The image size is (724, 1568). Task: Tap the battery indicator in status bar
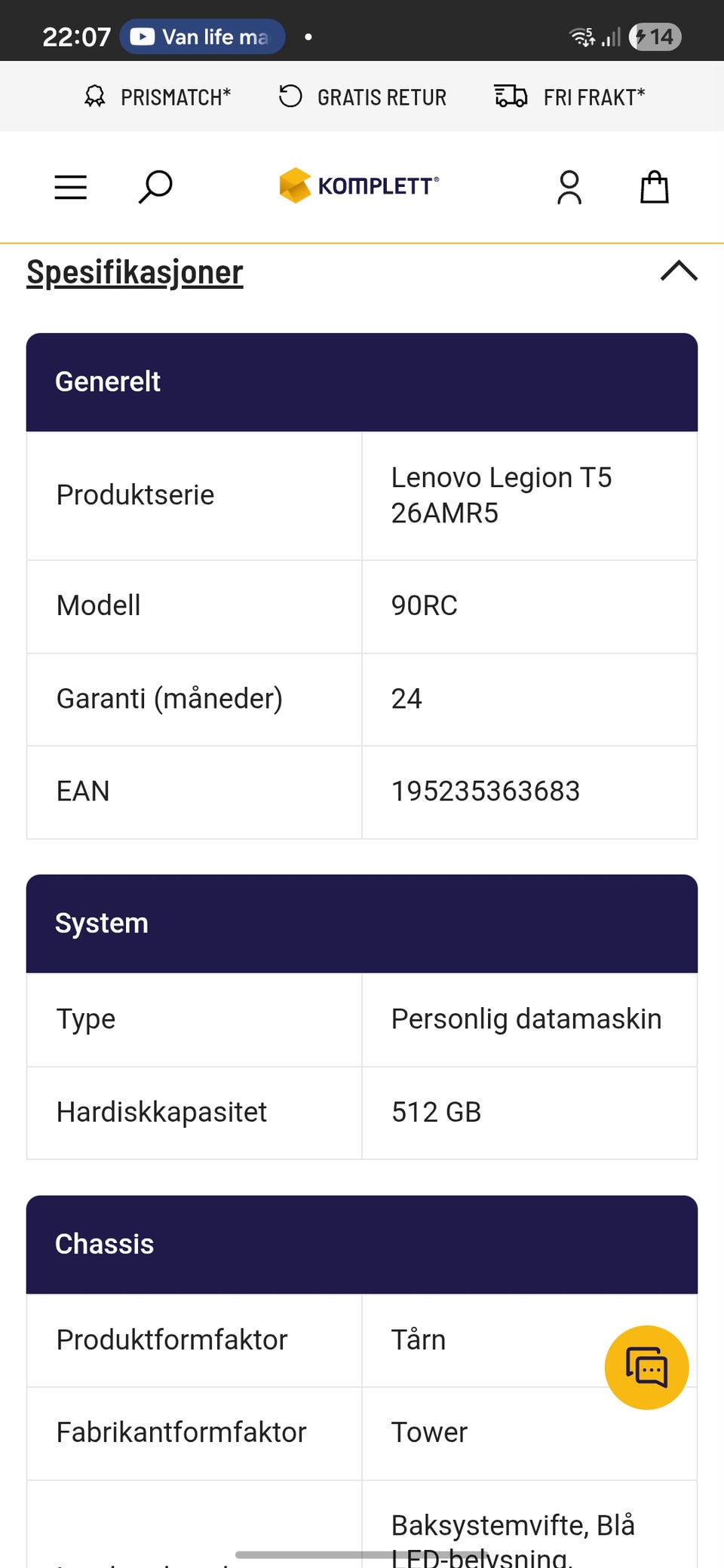pyautogui.click(x=655, y=36)
